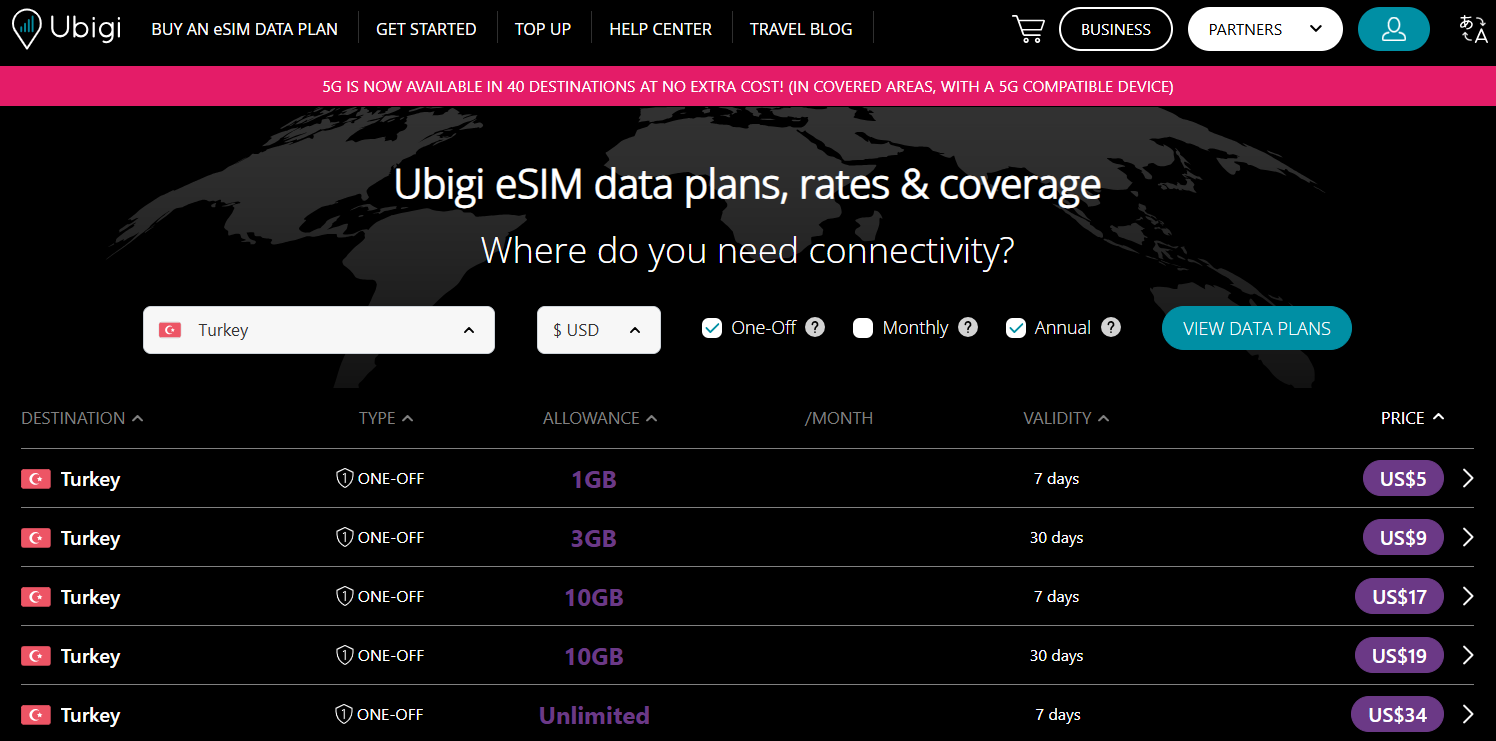Click the user account profile icon
This screenshot has width=1496, height=741.
tap(1393, 29)
